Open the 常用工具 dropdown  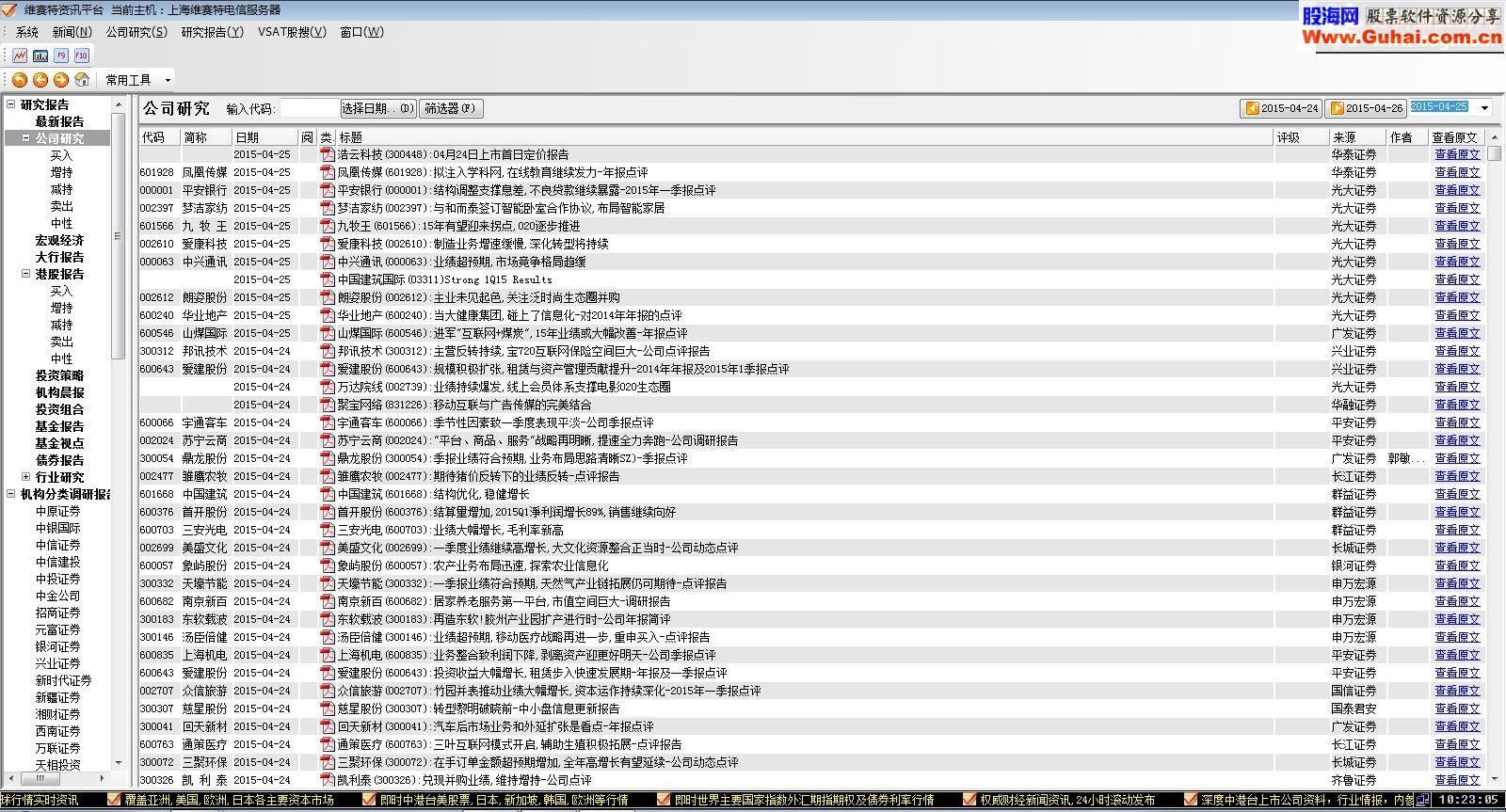(x=137, y=80)
